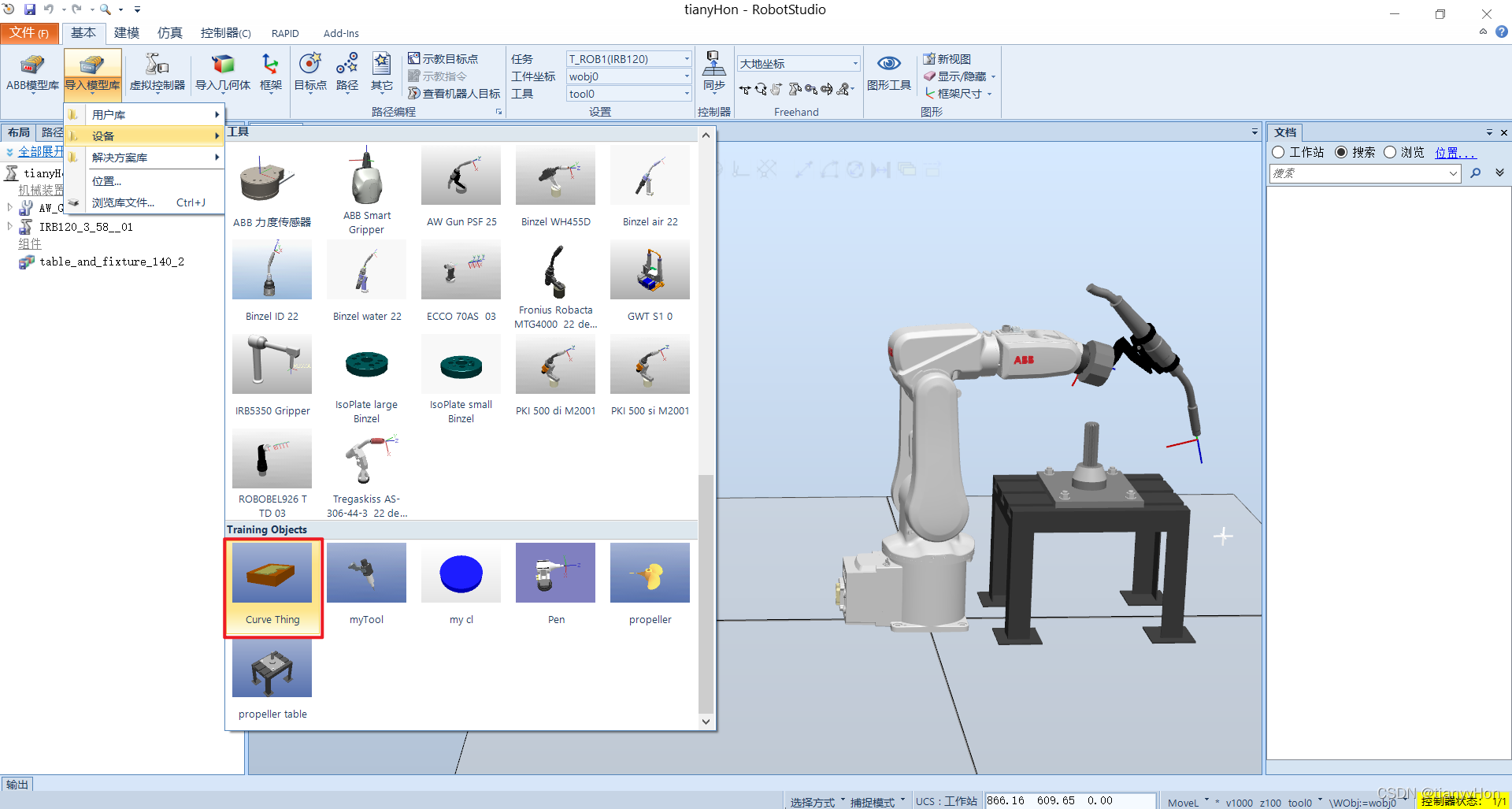Click 示教目标点 button

[x=443, y=59]
